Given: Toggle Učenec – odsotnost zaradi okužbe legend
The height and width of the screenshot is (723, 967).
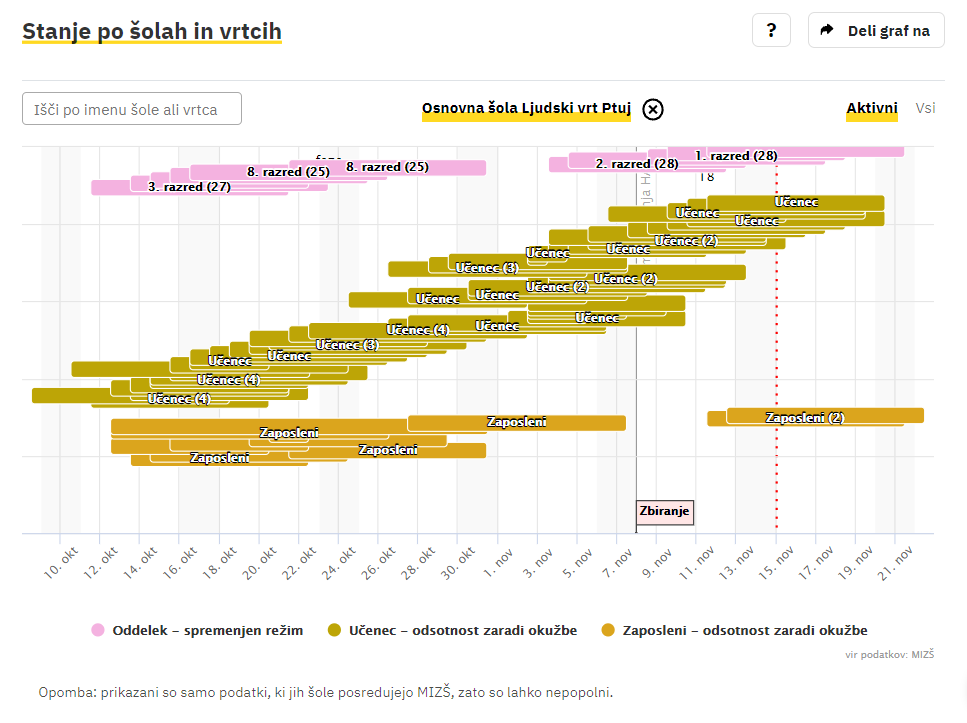Looking at the screenshot, I should coord(460,630).
